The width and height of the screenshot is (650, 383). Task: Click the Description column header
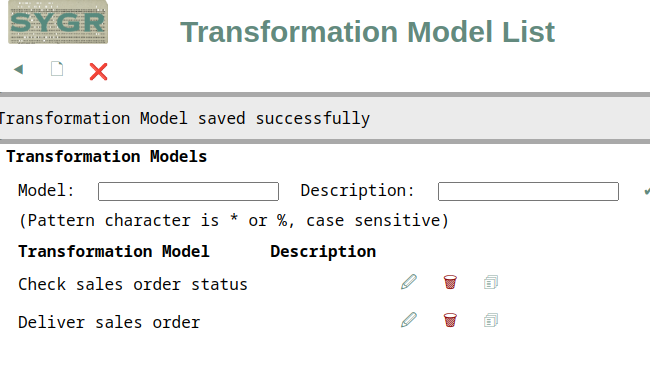point(323,252)
